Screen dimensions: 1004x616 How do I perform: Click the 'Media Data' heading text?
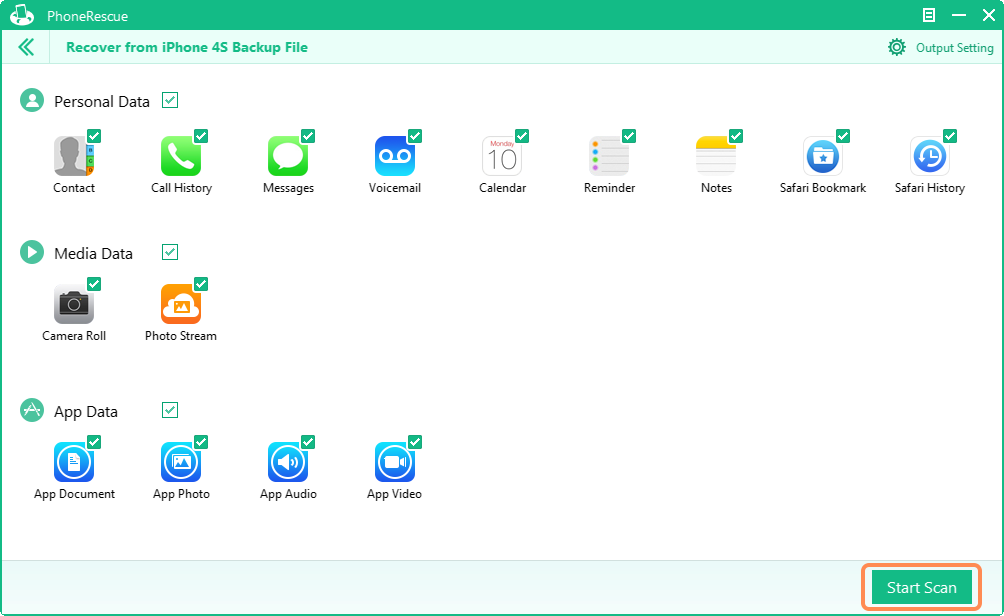[x=93, y=254]
